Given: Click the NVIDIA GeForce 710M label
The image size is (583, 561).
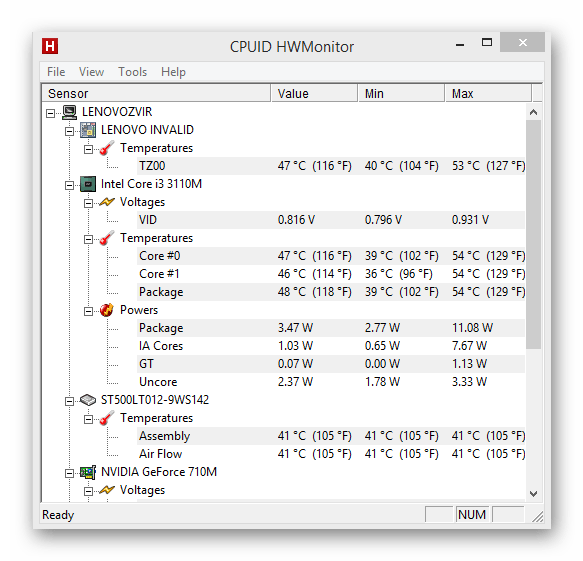Looking at the screenshot, I should (x=159, y=472).
